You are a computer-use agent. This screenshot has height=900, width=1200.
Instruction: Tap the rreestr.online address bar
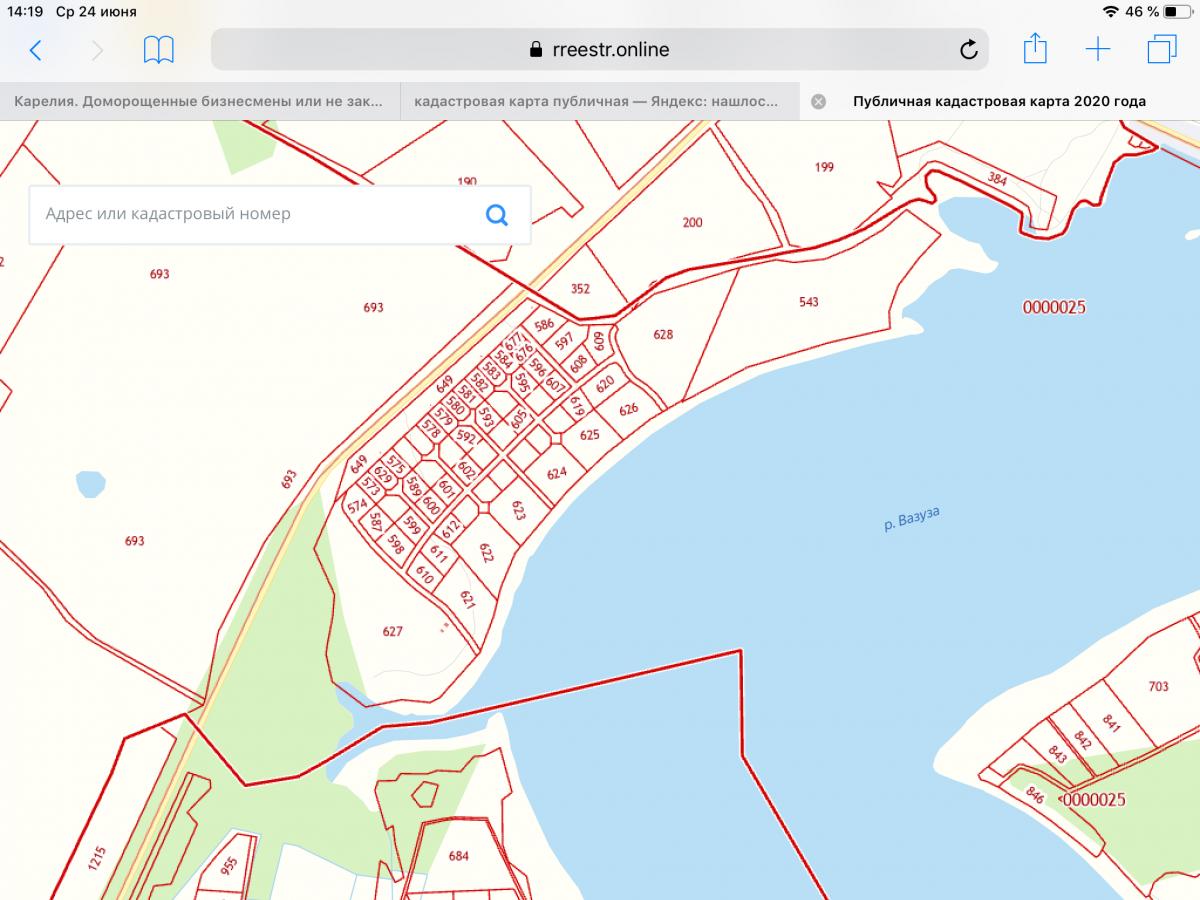click(598, 50)
